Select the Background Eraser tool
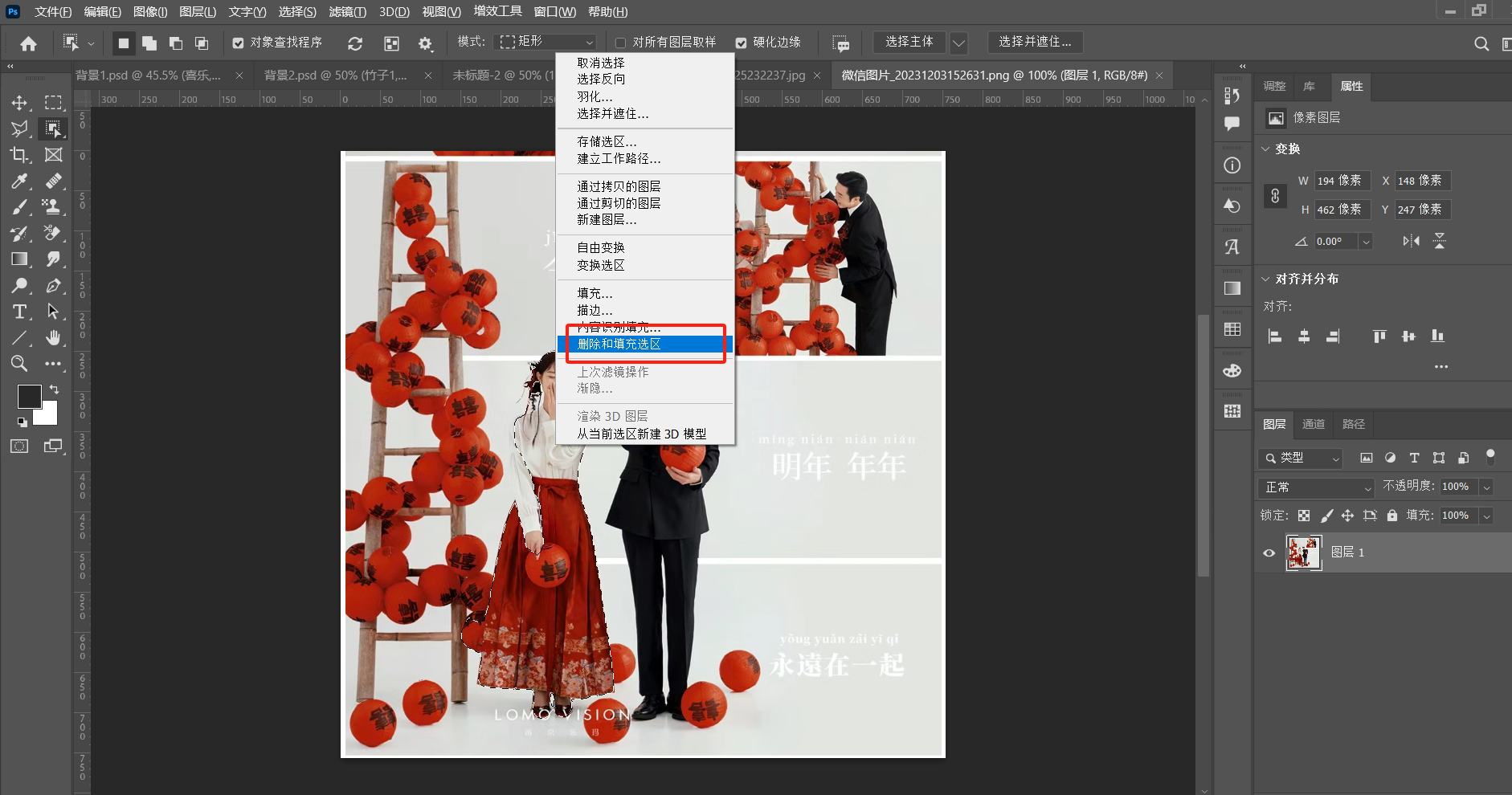 [53, 234]
